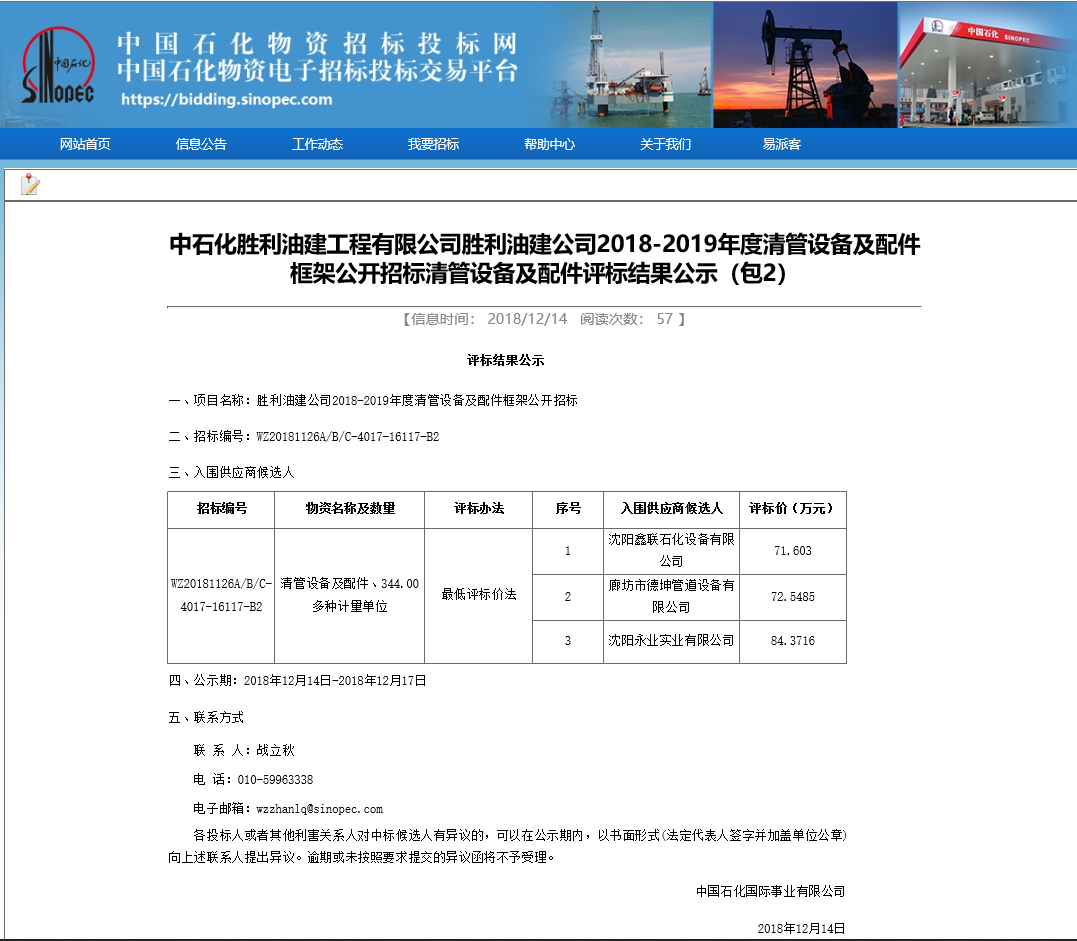Go to the 工作动态 navigation tab
This screenshot has width=1077, height=941.
(x=317, y=144)
